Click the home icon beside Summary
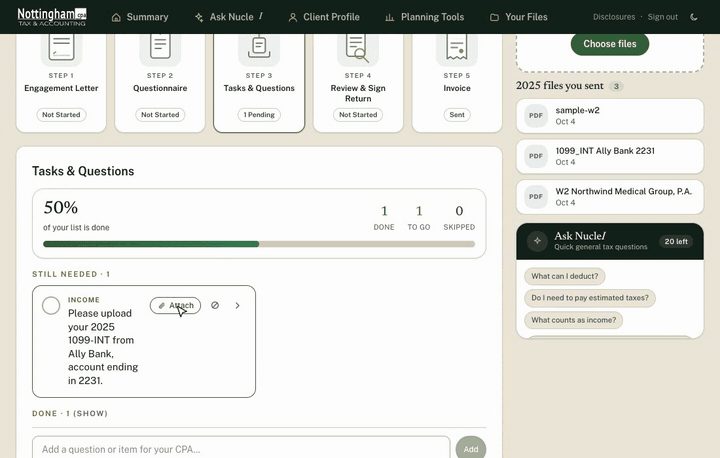The width and height of the screenshot is (720, 458). pyautogui.click(x=116, y=17)
